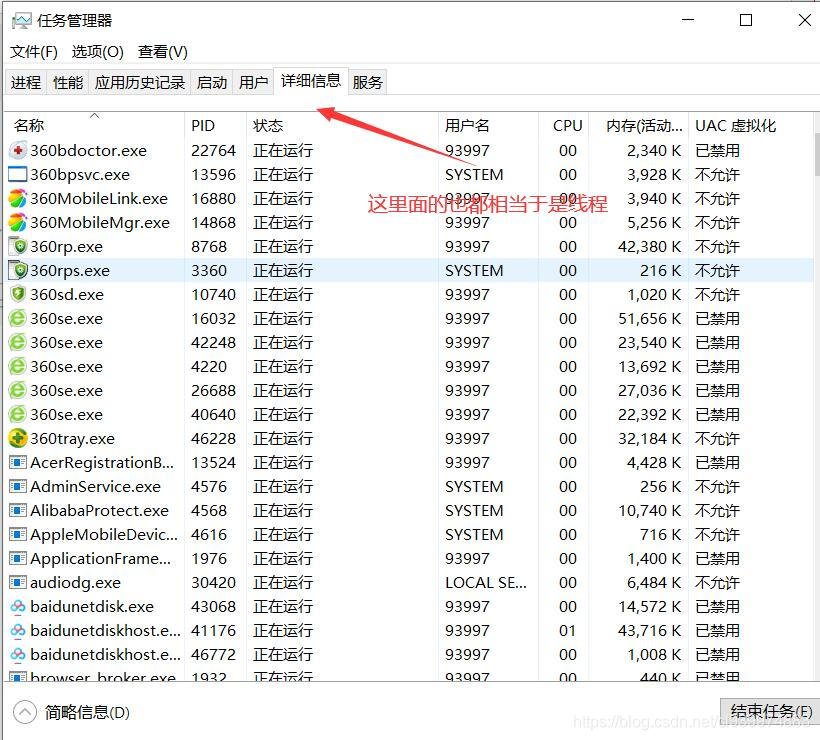Switch to the 启动 tab
820x740 pixels.
pyautogui.click(x=212, y=83)
